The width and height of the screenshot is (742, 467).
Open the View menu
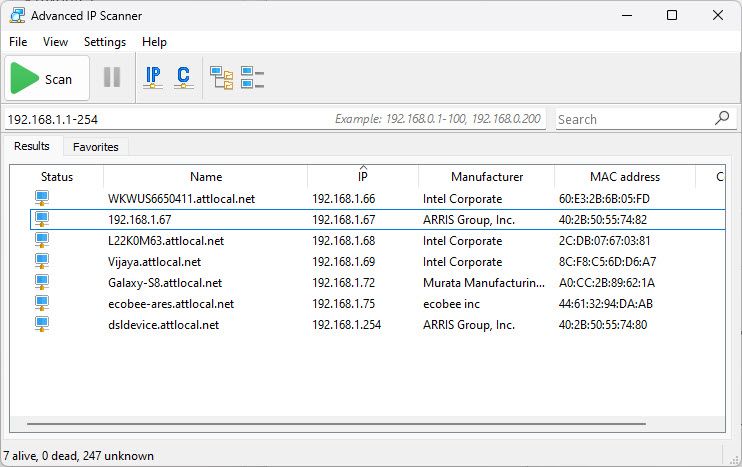[56, 42]
